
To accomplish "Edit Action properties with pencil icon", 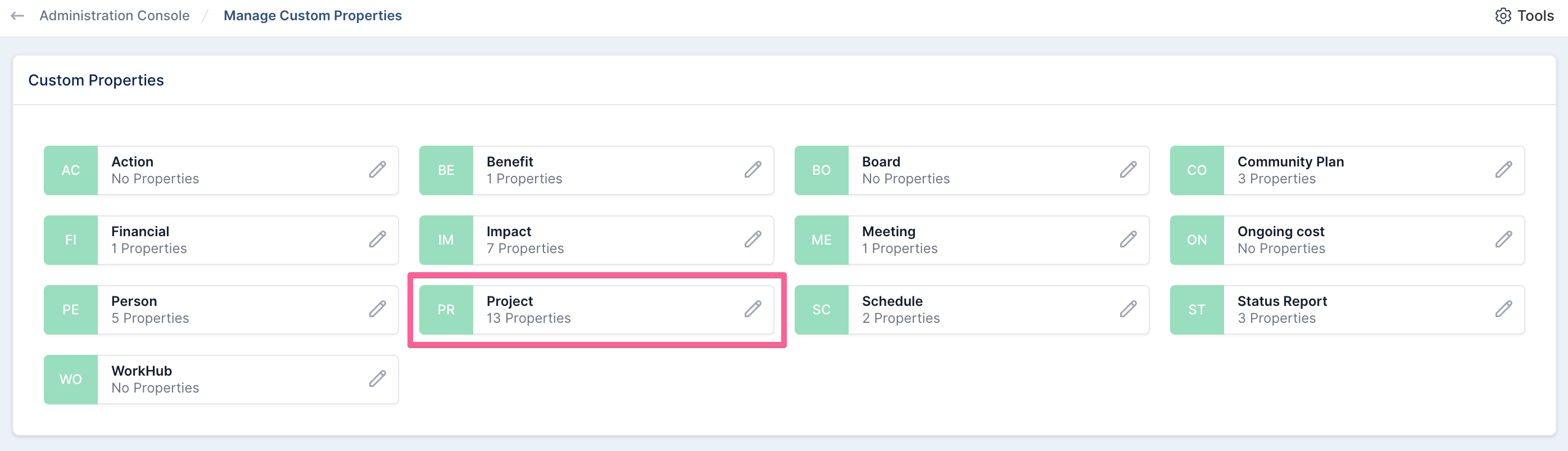I will pyautogui.click(x=378, y=170).
